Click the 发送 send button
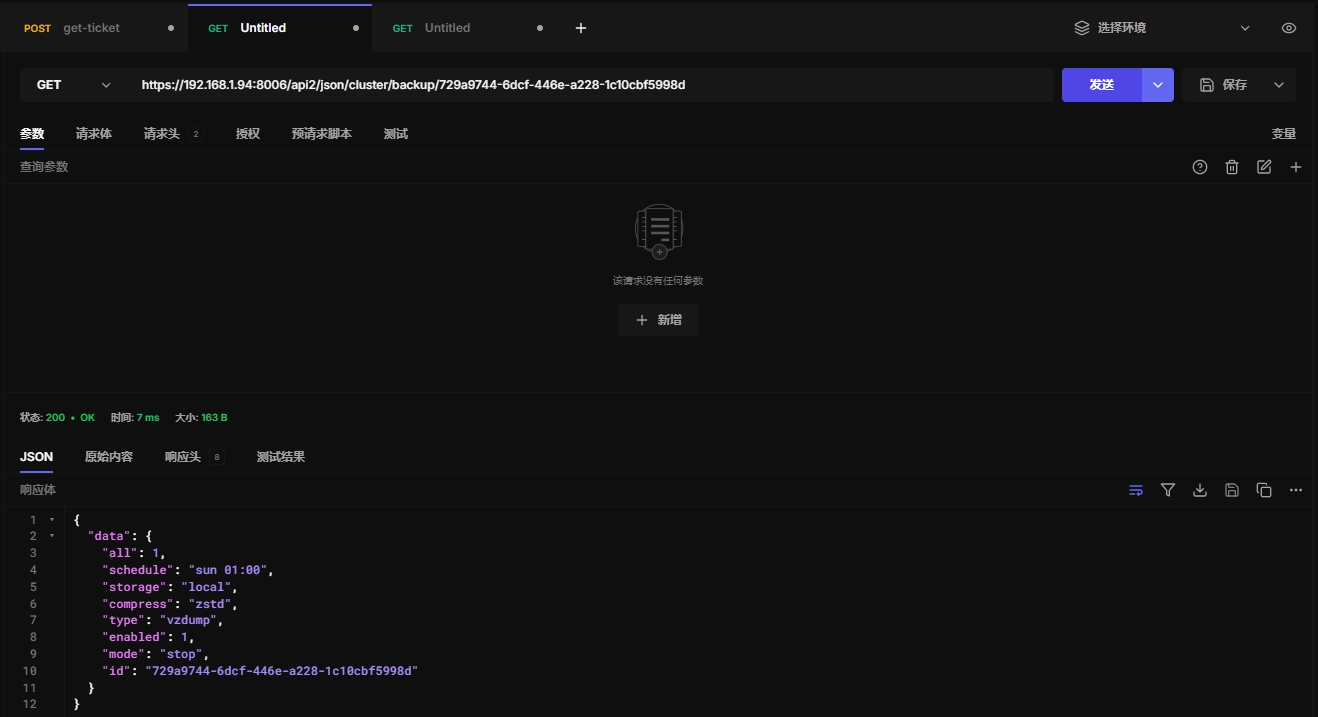 coord(1101,85)
